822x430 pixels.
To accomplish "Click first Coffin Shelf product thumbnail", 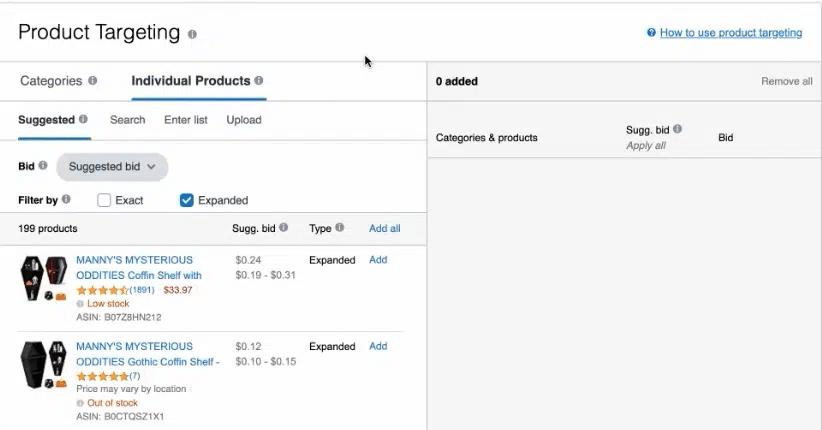I will click(x=44, y=277).
